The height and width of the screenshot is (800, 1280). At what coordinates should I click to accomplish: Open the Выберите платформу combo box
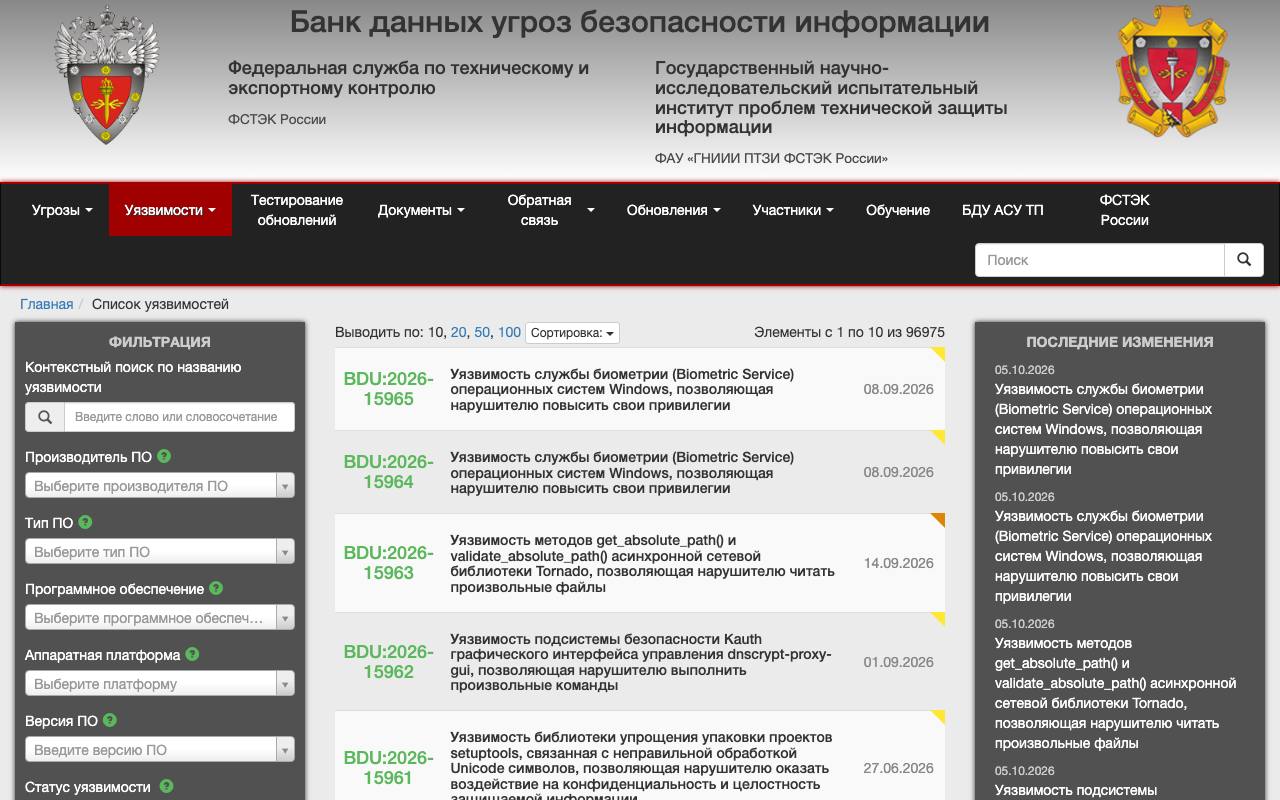(x=160, y=684)
